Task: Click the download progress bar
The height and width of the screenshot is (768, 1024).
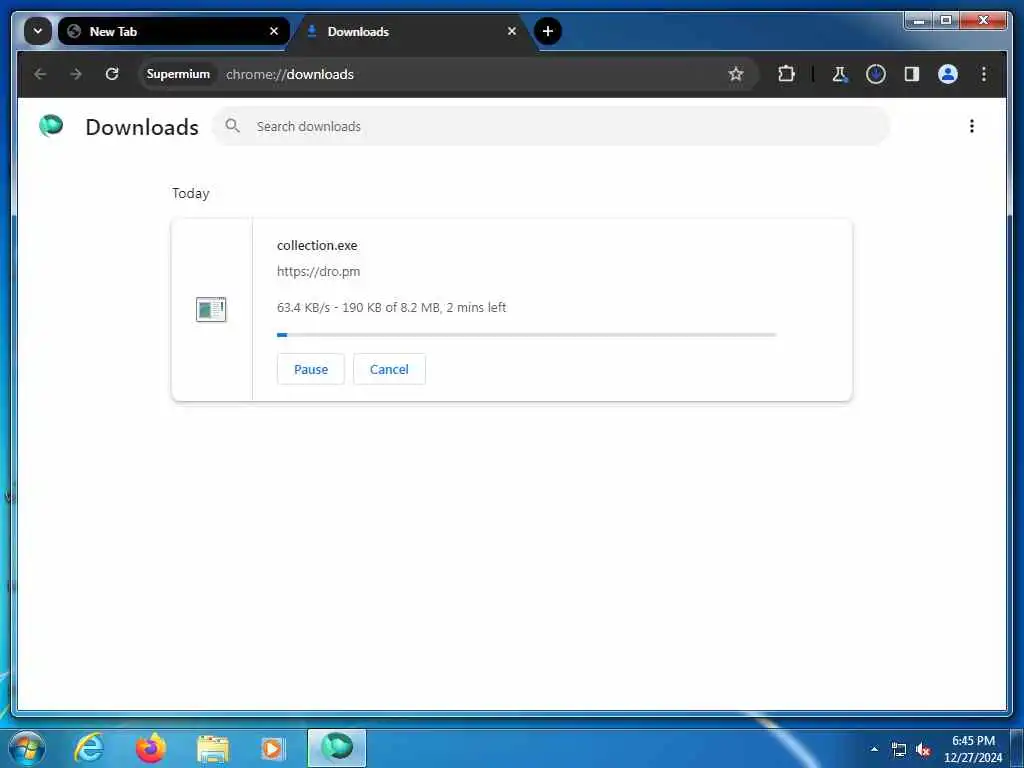Action: click(526, 335)
